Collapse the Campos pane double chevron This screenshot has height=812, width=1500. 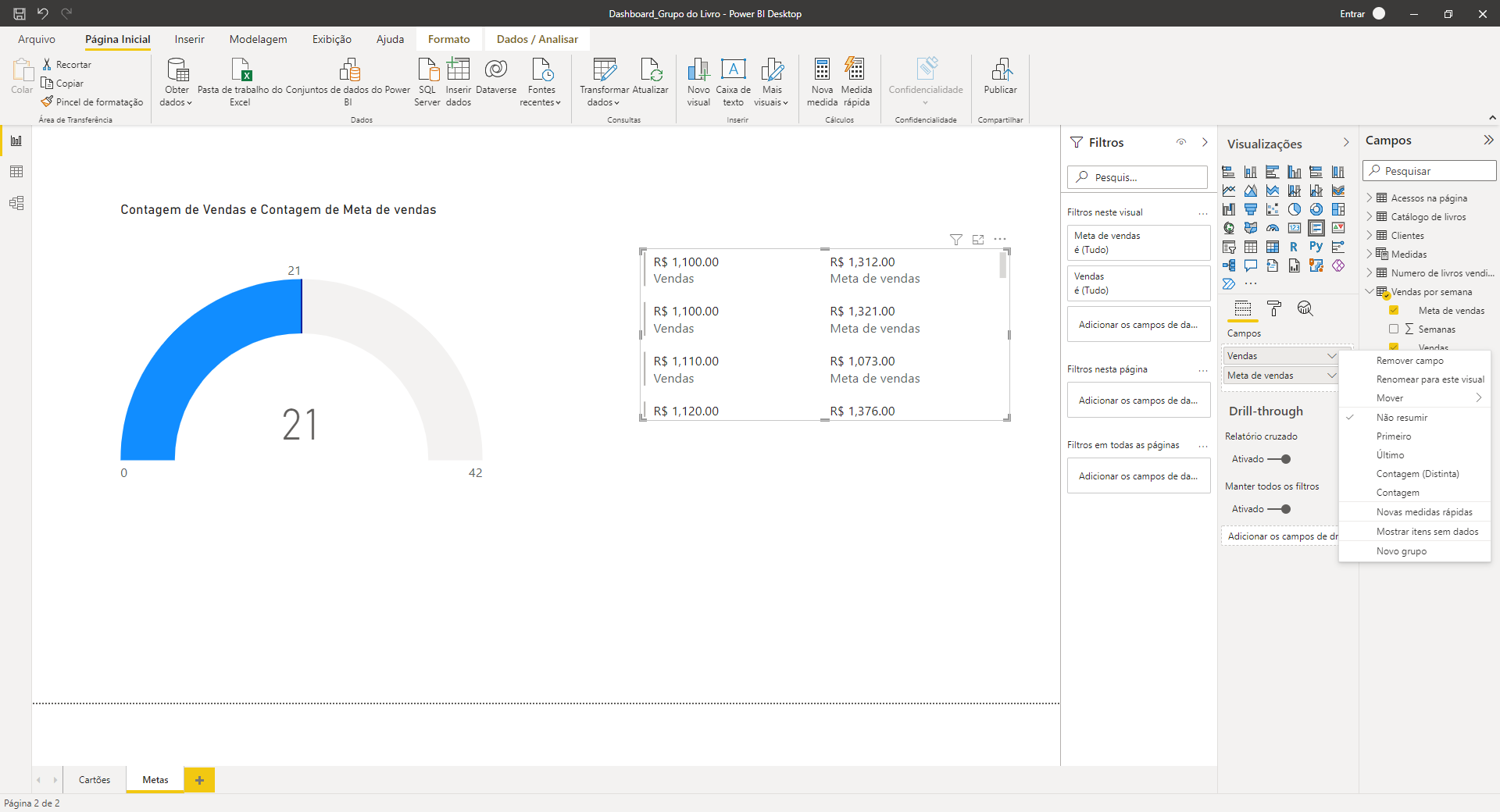coord(1488,141)
